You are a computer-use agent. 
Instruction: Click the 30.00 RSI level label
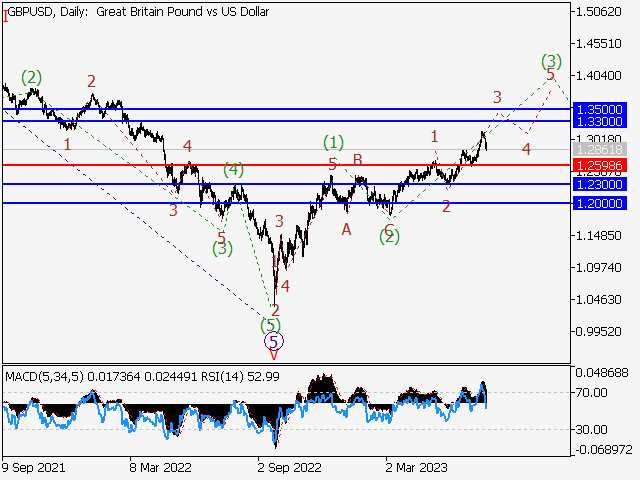coord(591,429)
